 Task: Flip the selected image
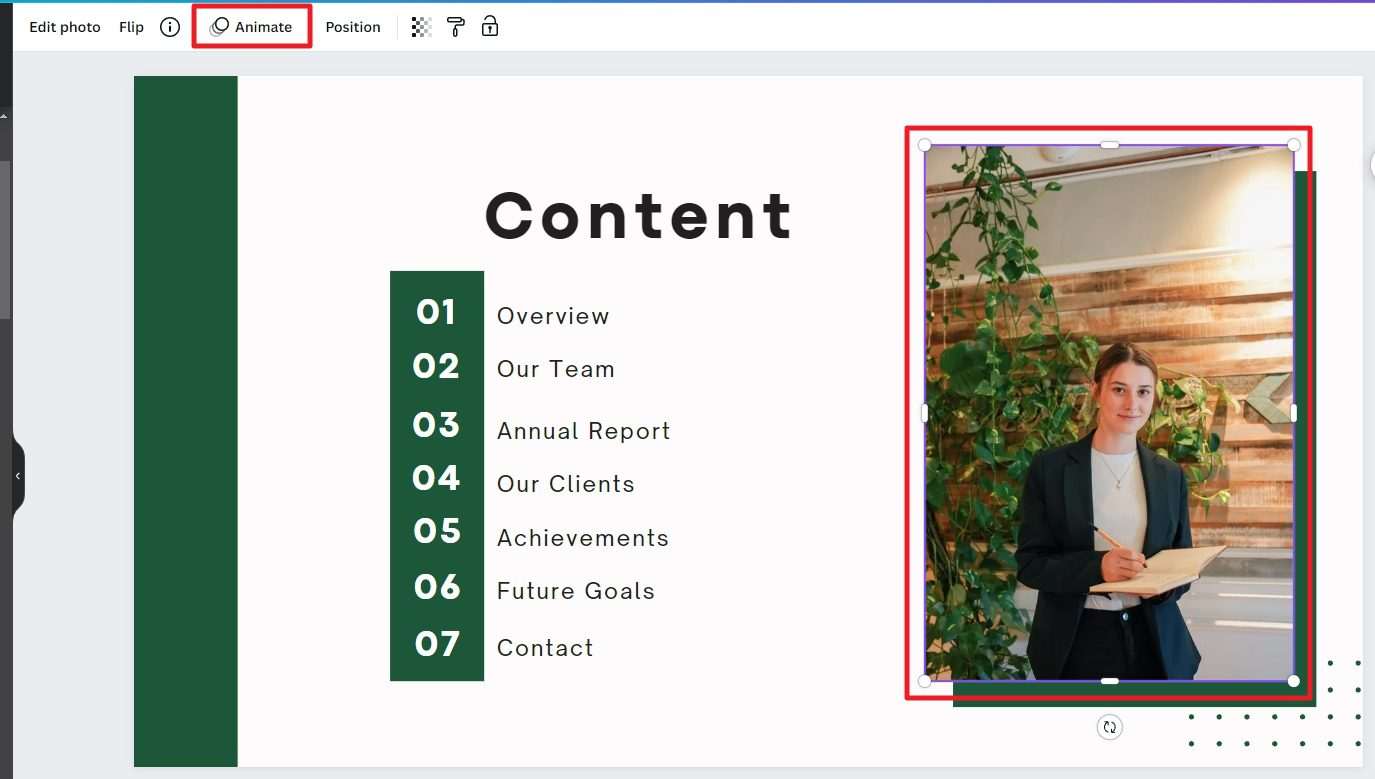coord(131,27)
